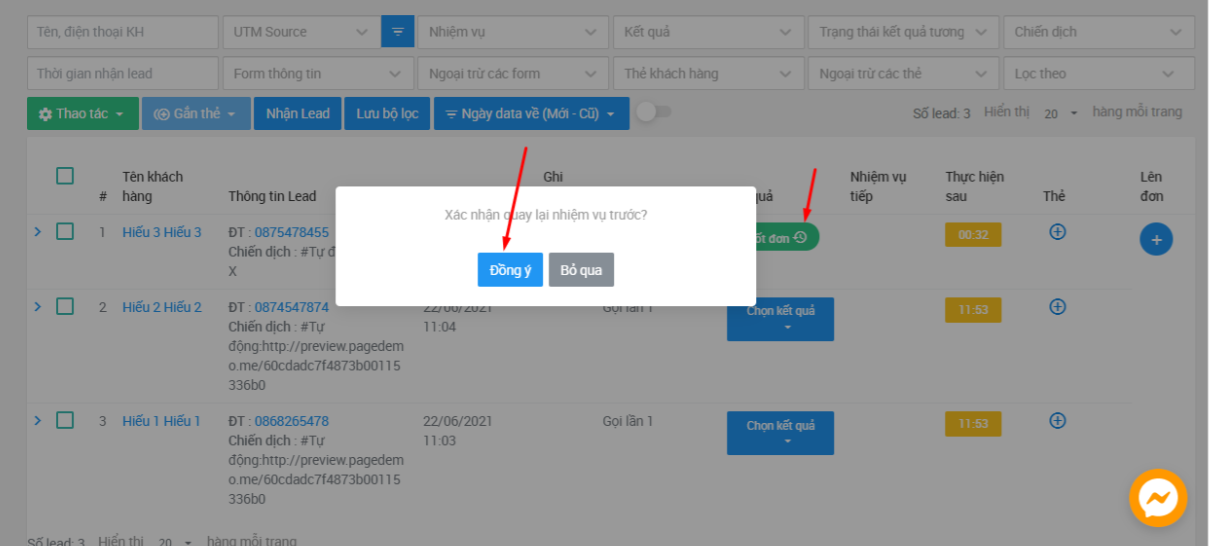Toggle the switch beside sort button
1209x546 pixels.
pos(654,112)
